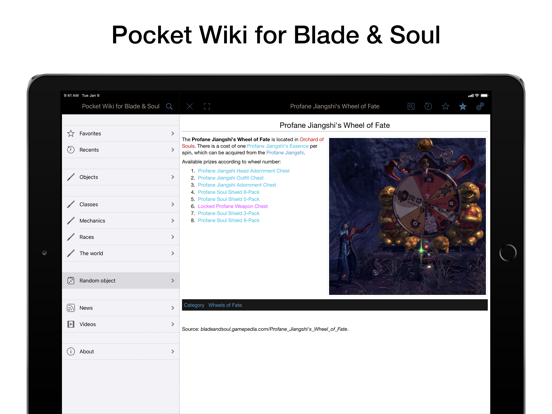Tap the Recents clock icon in the sidebar
The width and height of the screenshot is (552, 414).
[71, 150]
